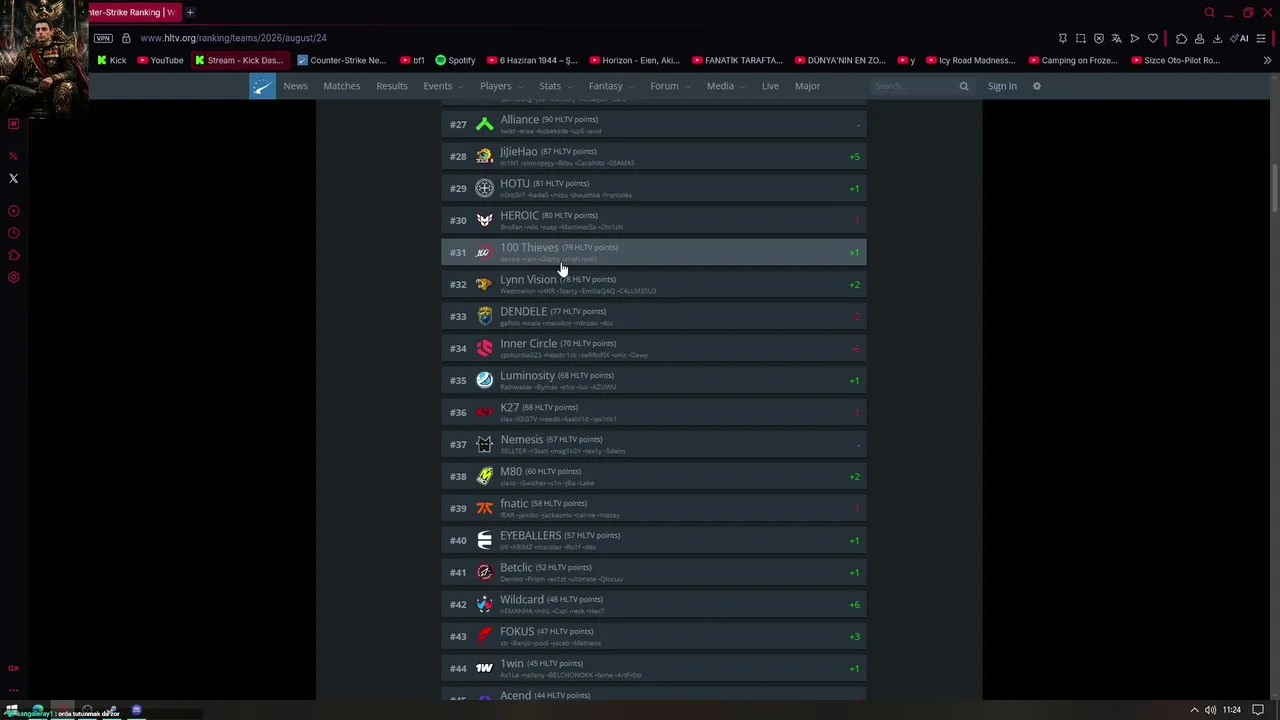The width and height of the screenshot is (1280, 720).
Task: Expand the Events dropdown menu
Action: (x=444, y=86)
